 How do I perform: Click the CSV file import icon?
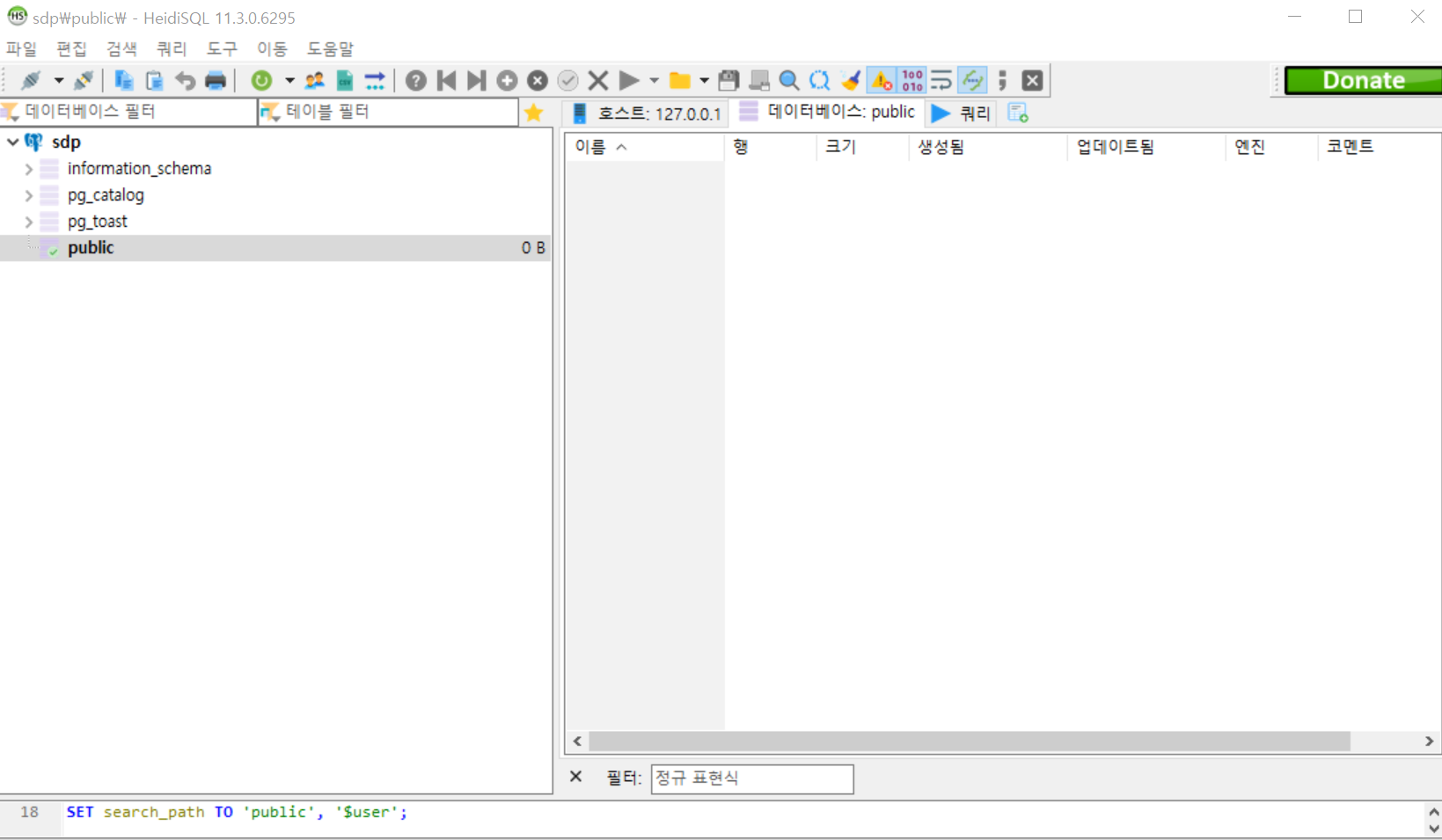[345, 81]
